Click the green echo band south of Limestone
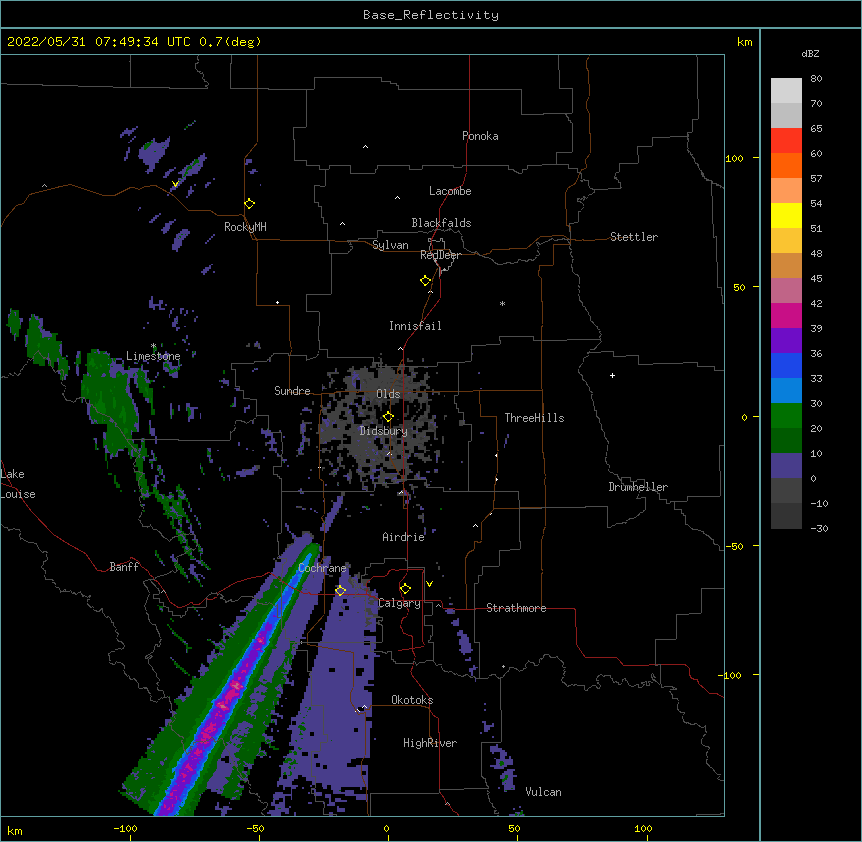Screen dimensions: 862x842 tap(113, 401)
